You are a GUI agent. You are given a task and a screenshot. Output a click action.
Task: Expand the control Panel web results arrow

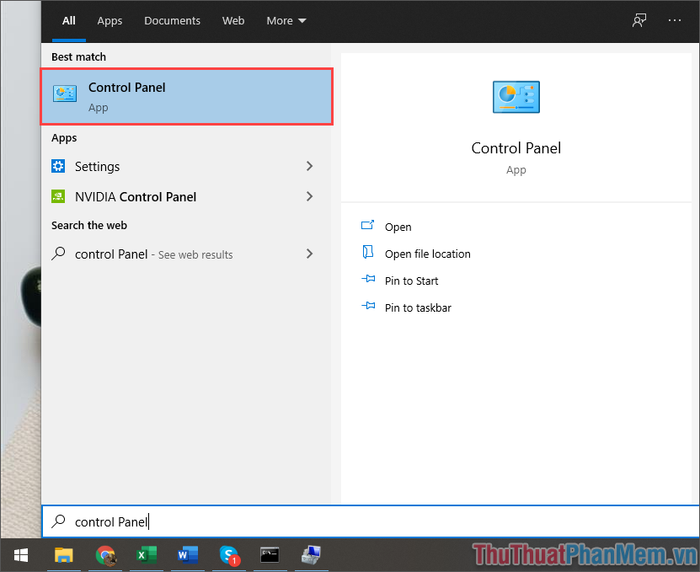309,254
